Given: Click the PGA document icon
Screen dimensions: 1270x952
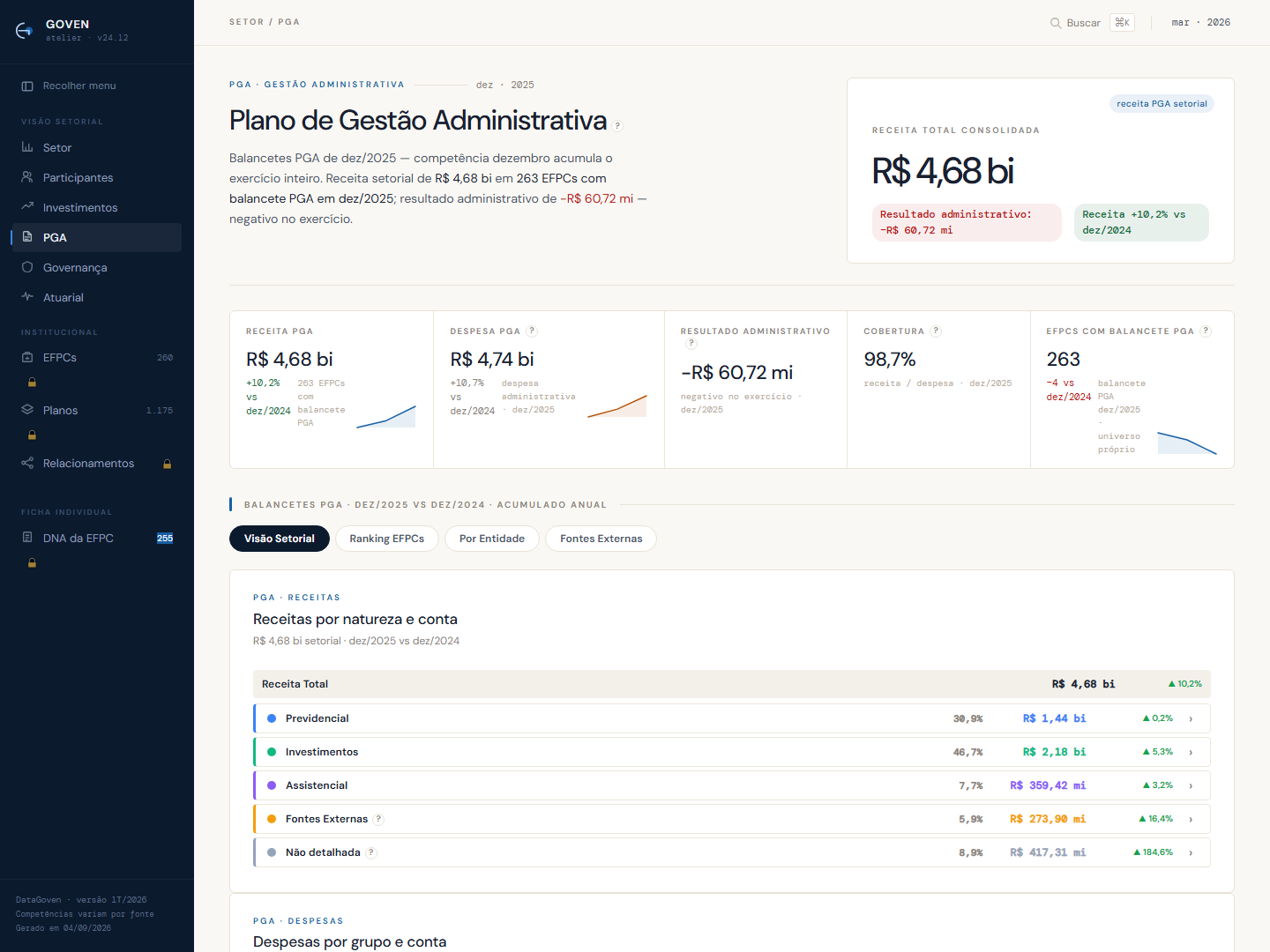Looking at the screenshot, I should click(27, 237).
